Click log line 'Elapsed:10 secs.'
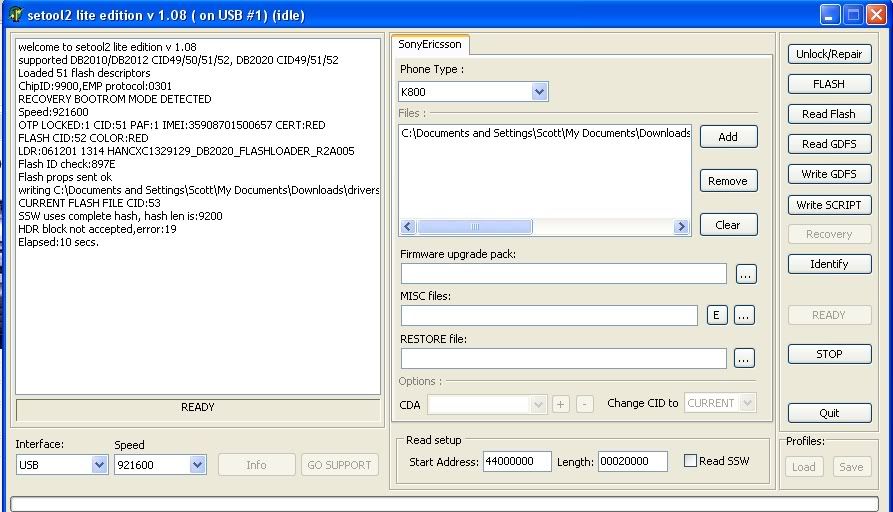 point(58,242)
